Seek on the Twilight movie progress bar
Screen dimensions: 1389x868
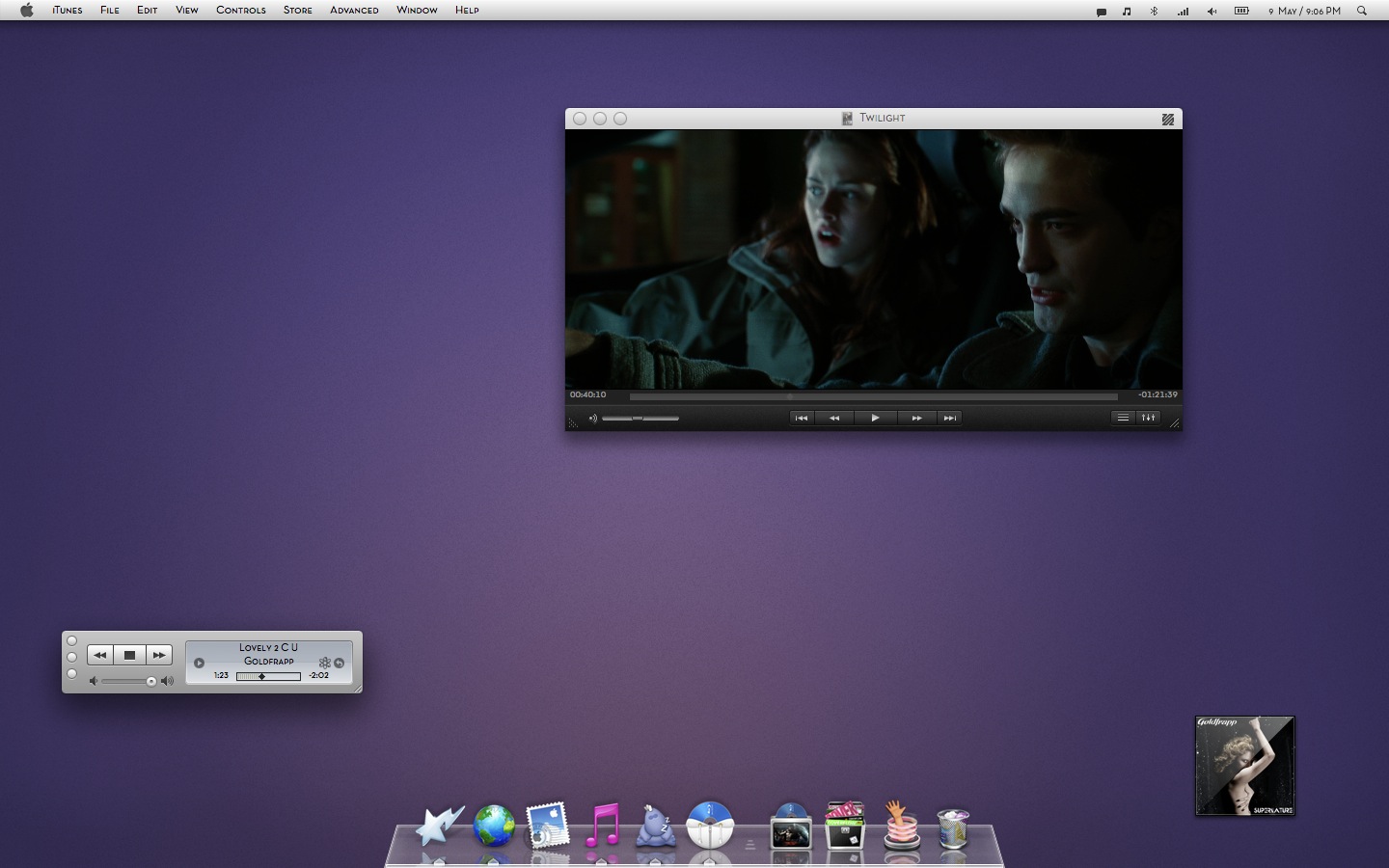click(x=873, y=395)
